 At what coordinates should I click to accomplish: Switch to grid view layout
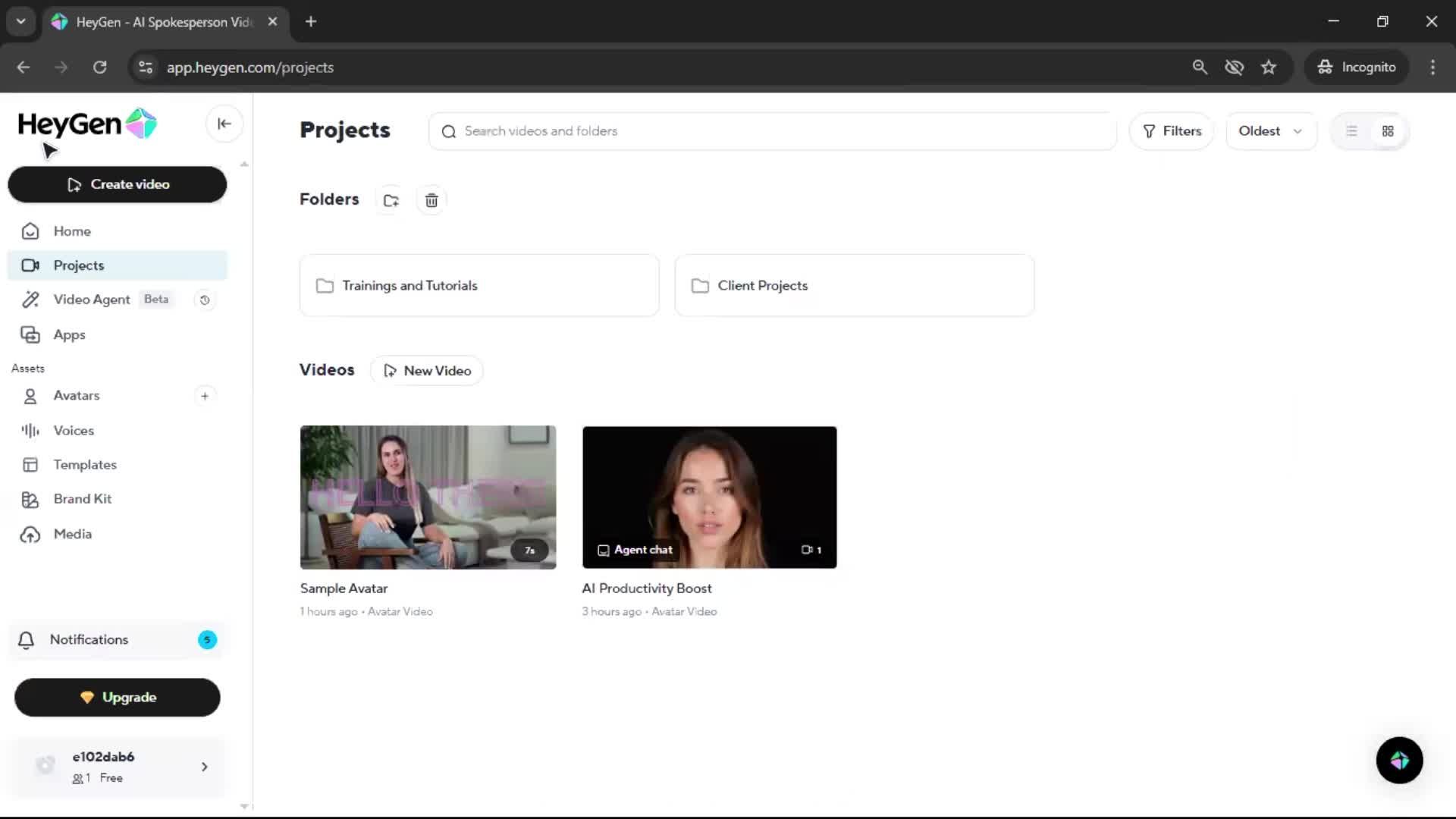click(x=1388, y=131)
